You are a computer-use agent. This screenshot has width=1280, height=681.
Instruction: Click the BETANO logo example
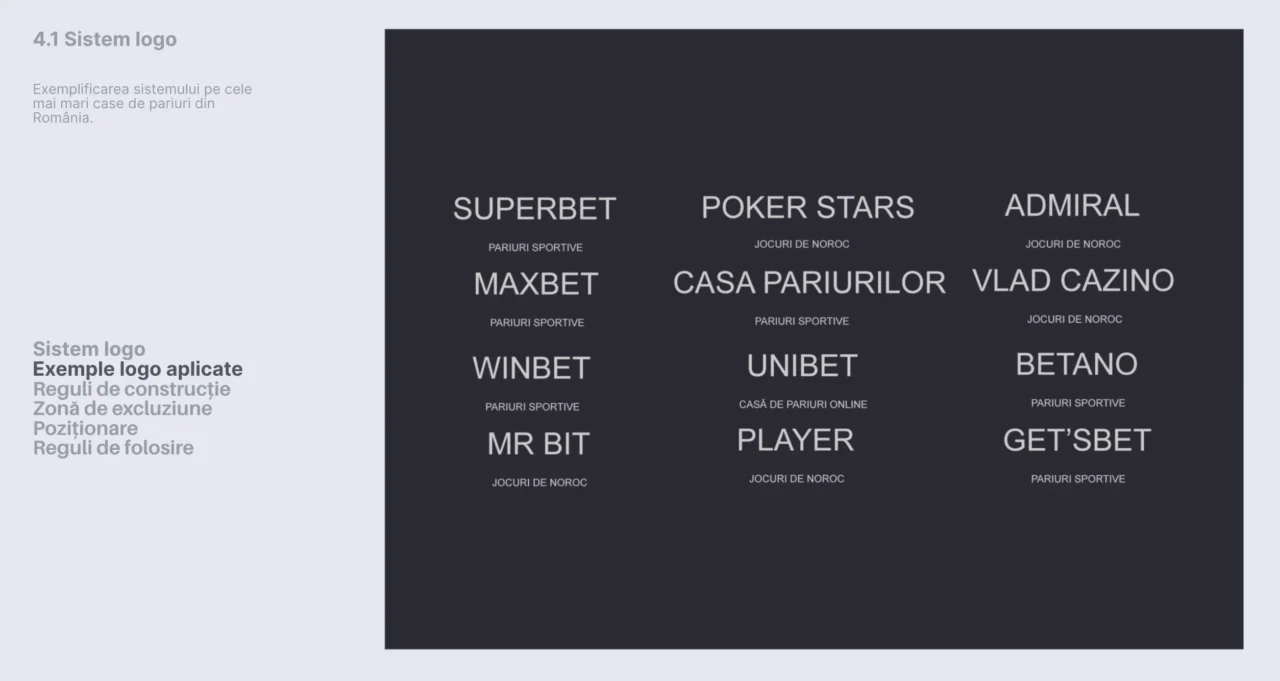point(1076,364)
